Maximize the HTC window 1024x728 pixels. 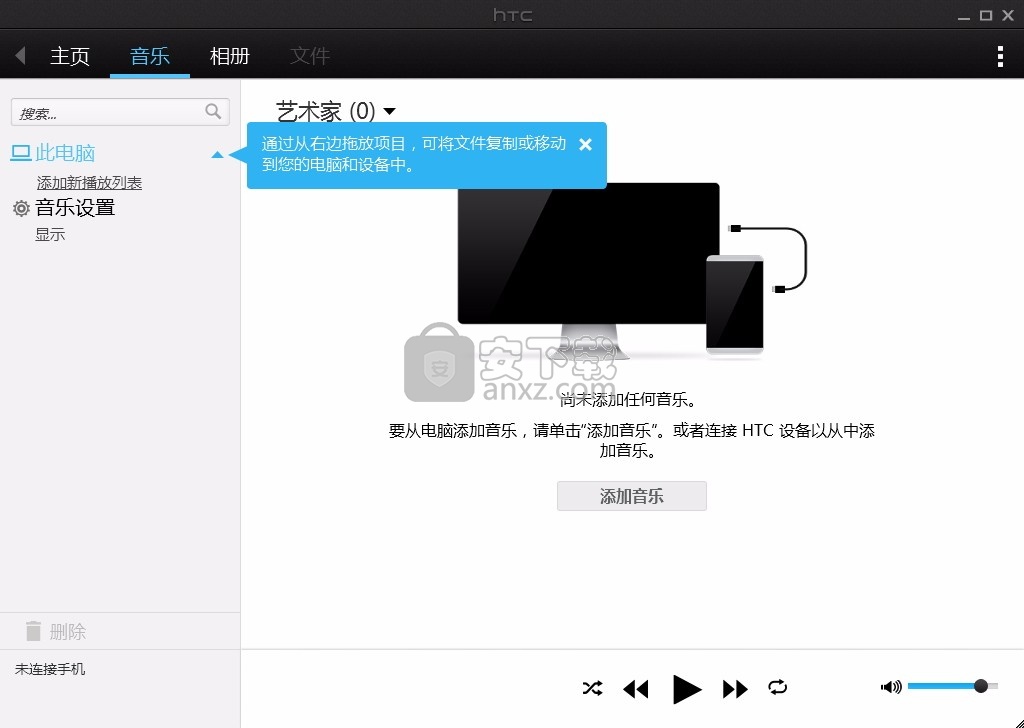point(986,15)
